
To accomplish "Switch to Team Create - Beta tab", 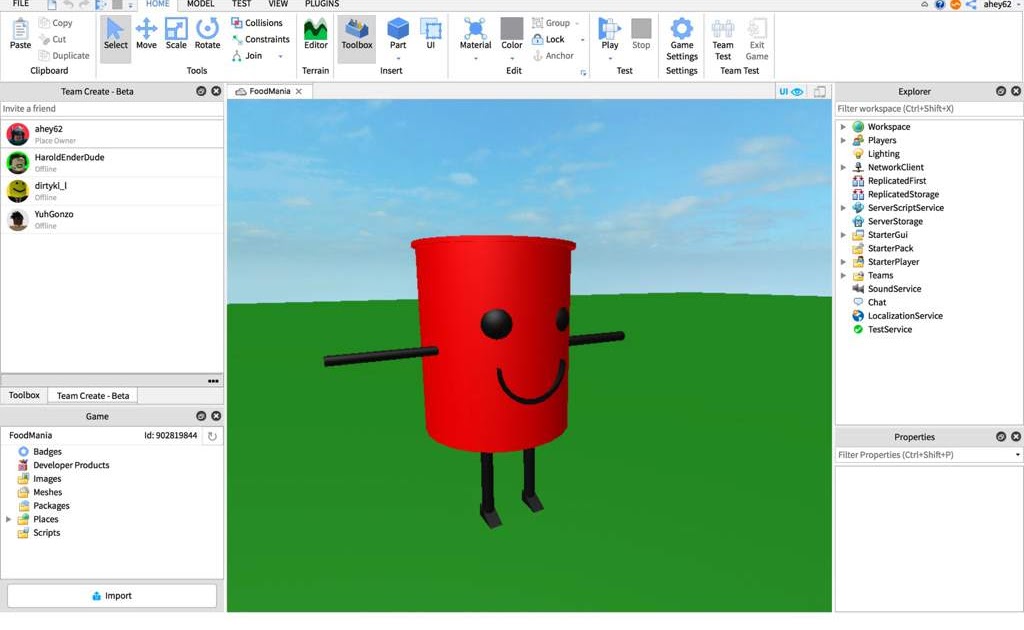I will (93, 396).
